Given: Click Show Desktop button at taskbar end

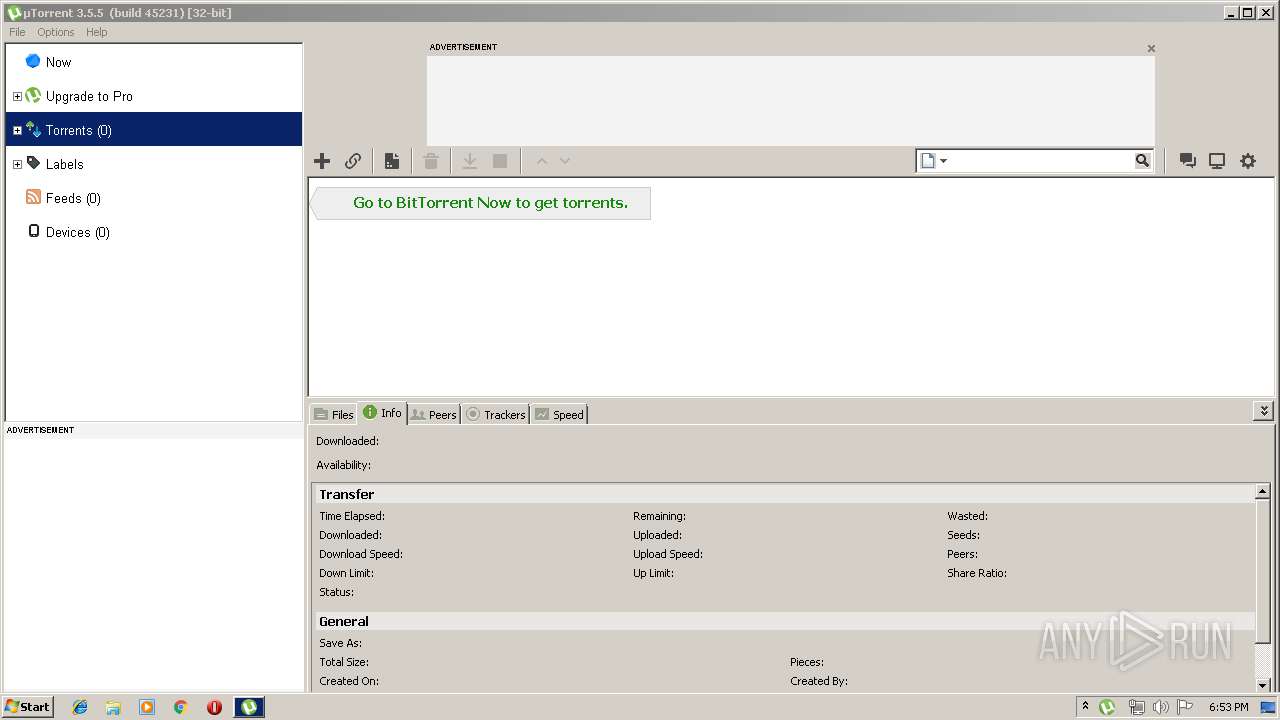Looking at the screenshot, I should (x=1268, y=707).
